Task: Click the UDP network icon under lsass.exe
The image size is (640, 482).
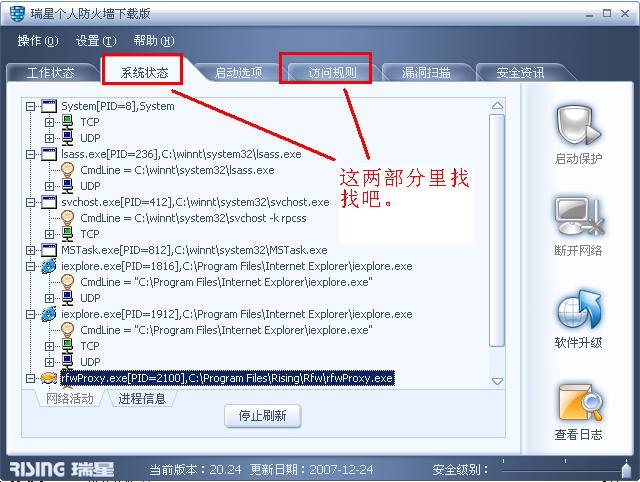Action: [67, 186]
